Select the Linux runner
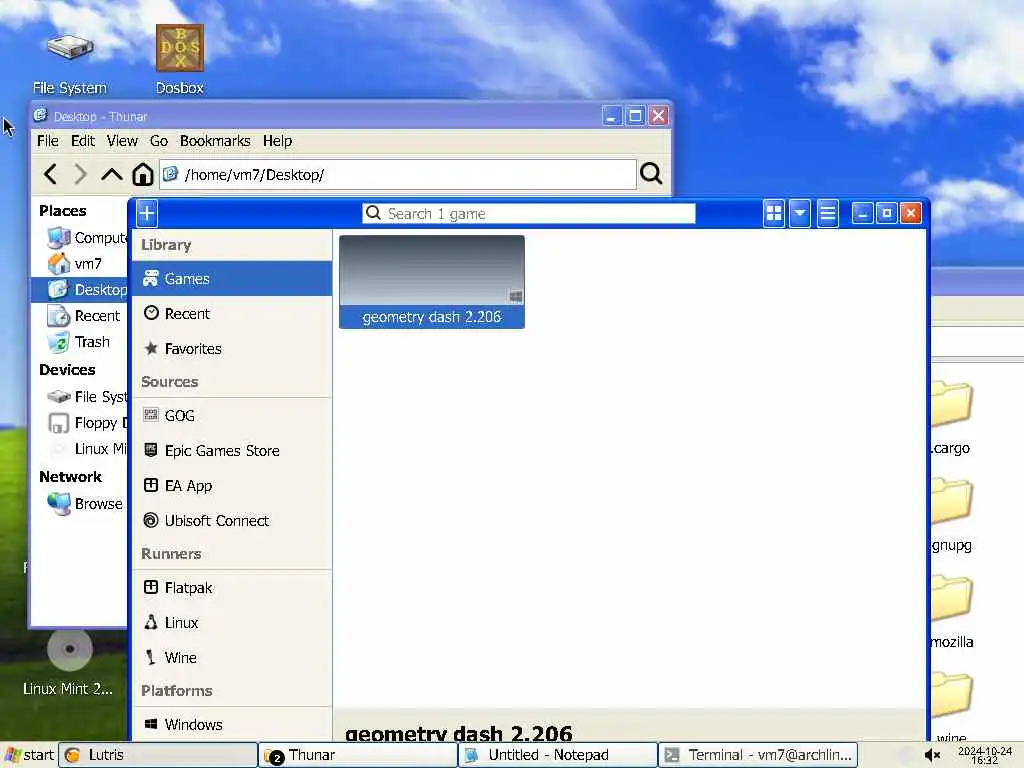Screen dimensions: 1024x768 pyautogui.click(x=232, y=622)
